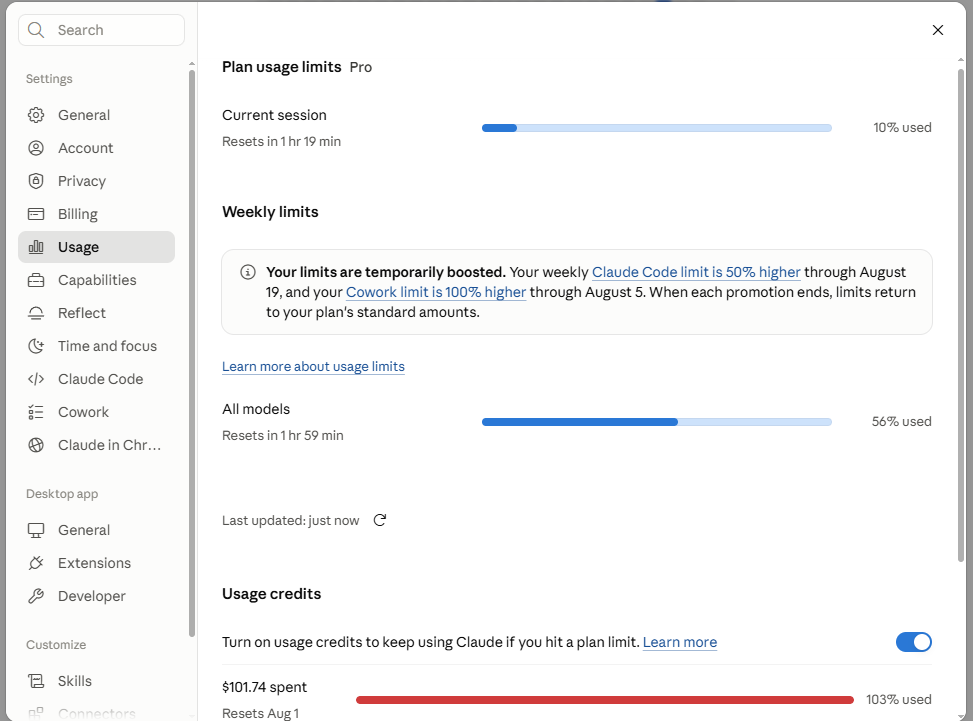Viewport: 973px width, 721px height.
Task: Click the red usage credits progress bar
Action: [x=604, y=700]
